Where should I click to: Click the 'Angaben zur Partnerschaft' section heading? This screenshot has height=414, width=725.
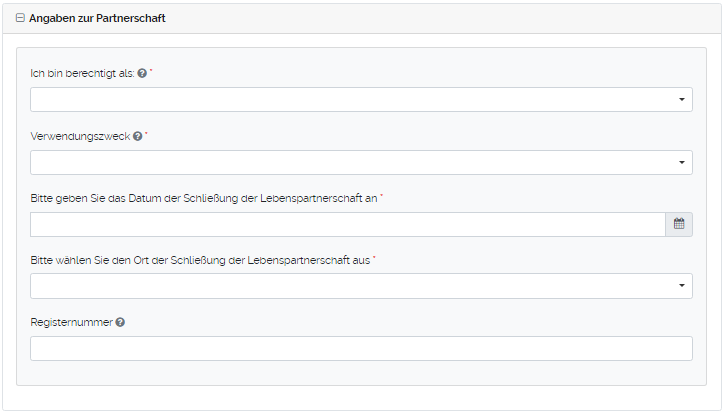(97, 18)
